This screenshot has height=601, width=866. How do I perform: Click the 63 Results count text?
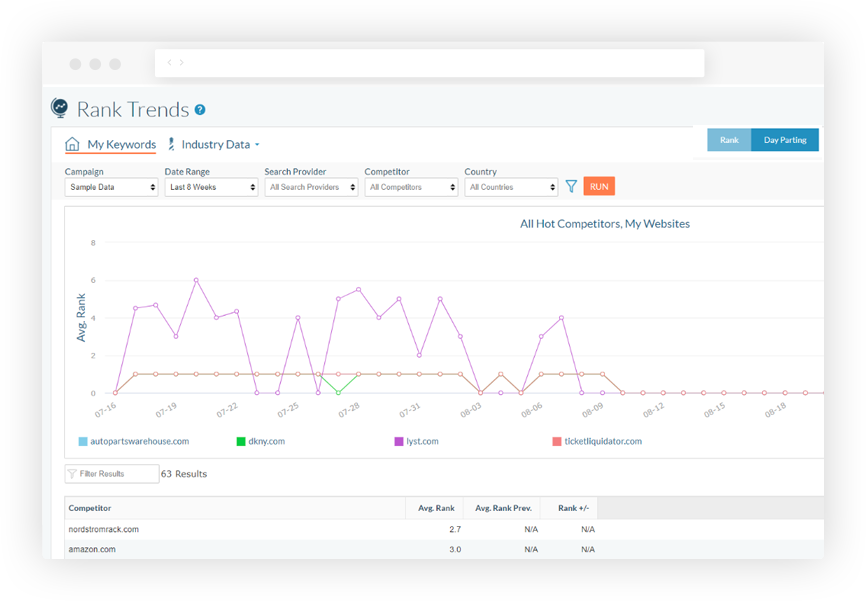coord(184,474)
